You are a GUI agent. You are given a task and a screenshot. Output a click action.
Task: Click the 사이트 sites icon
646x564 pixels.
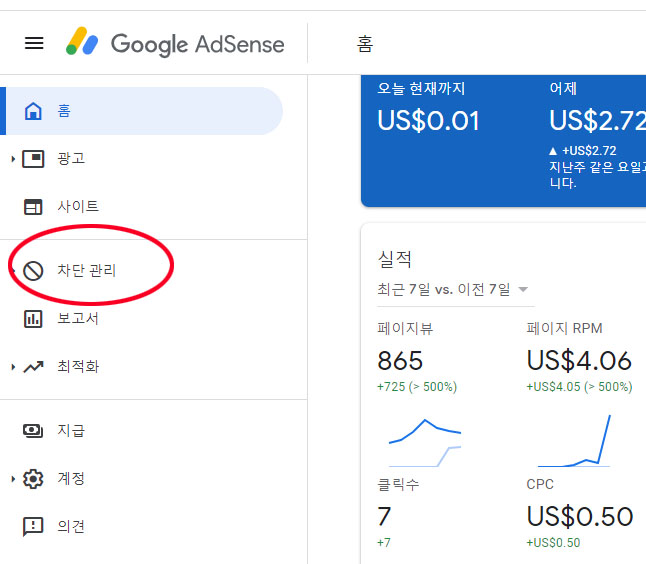click(x=33, y=206)
